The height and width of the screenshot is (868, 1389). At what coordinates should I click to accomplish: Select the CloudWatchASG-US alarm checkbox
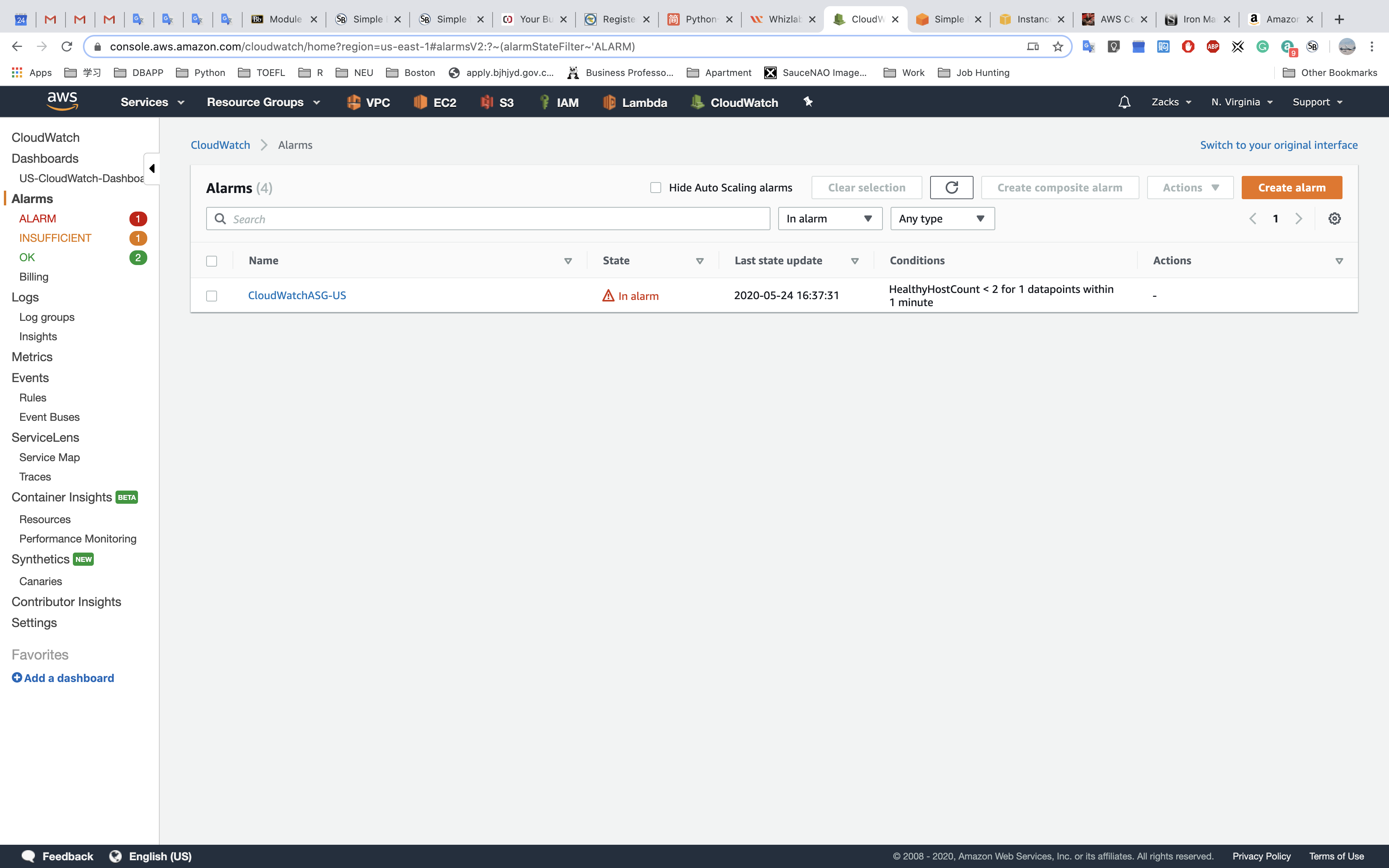[212, 296]
